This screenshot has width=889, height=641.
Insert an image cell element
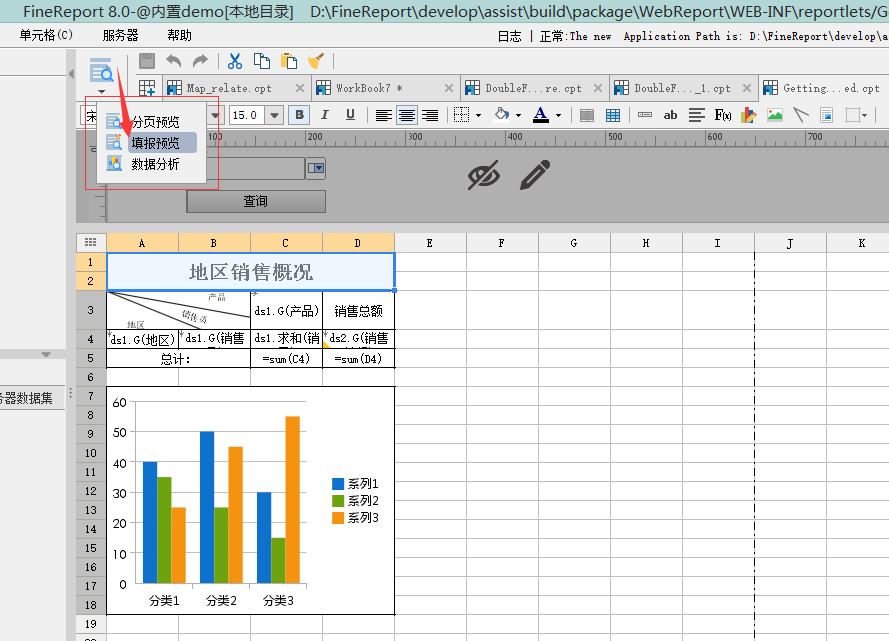tap(774, 115)
